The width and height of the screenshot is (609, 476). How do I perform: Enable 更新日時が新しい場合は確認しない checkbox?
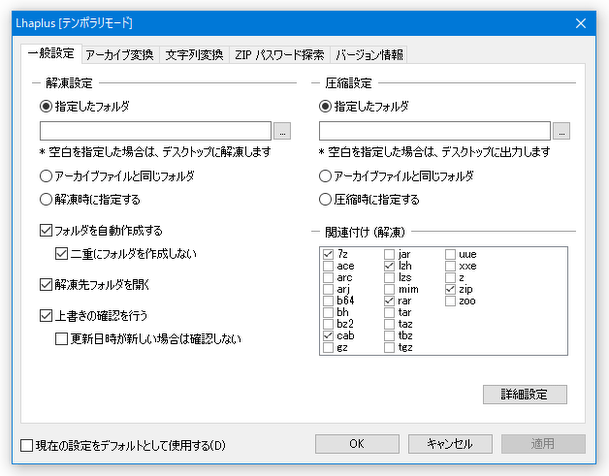61,339
